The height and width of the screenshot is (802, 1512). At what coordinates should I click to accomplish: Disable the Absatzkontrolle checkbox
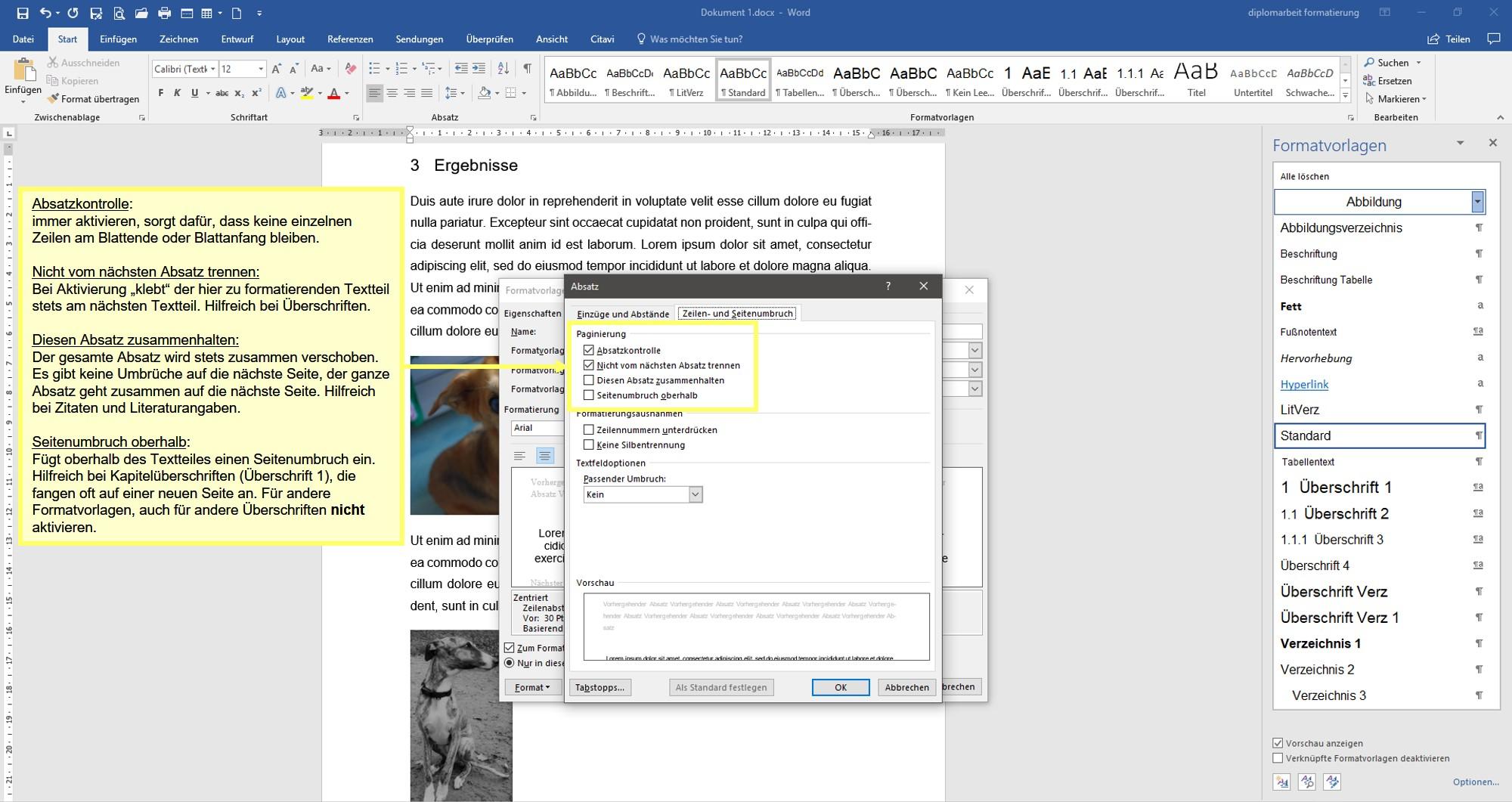click(590, 350)
